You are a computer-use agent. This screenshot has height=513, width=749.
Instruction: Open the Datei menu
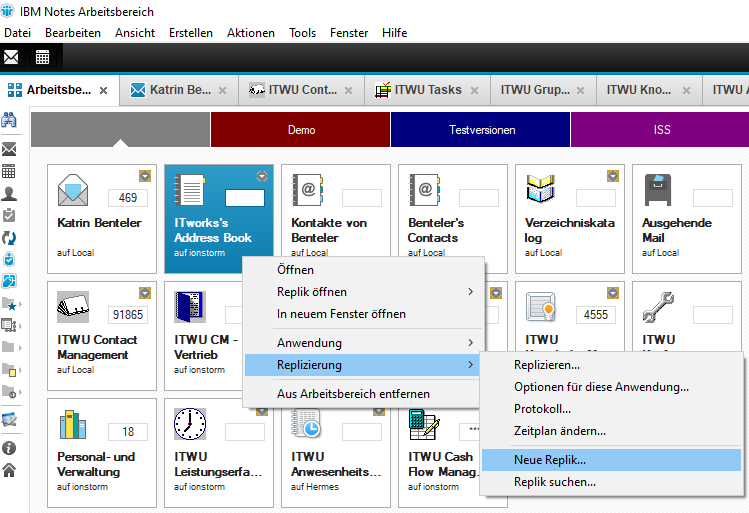[18, 32]
